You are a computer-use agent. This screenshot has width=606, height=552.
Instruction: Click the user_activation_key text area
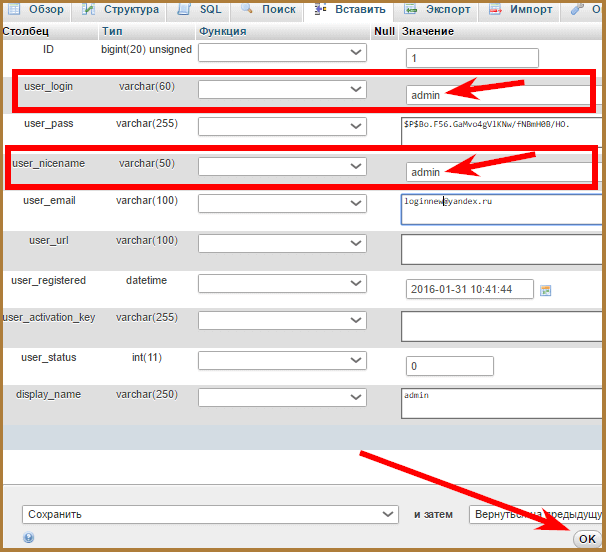coord(502,326)
